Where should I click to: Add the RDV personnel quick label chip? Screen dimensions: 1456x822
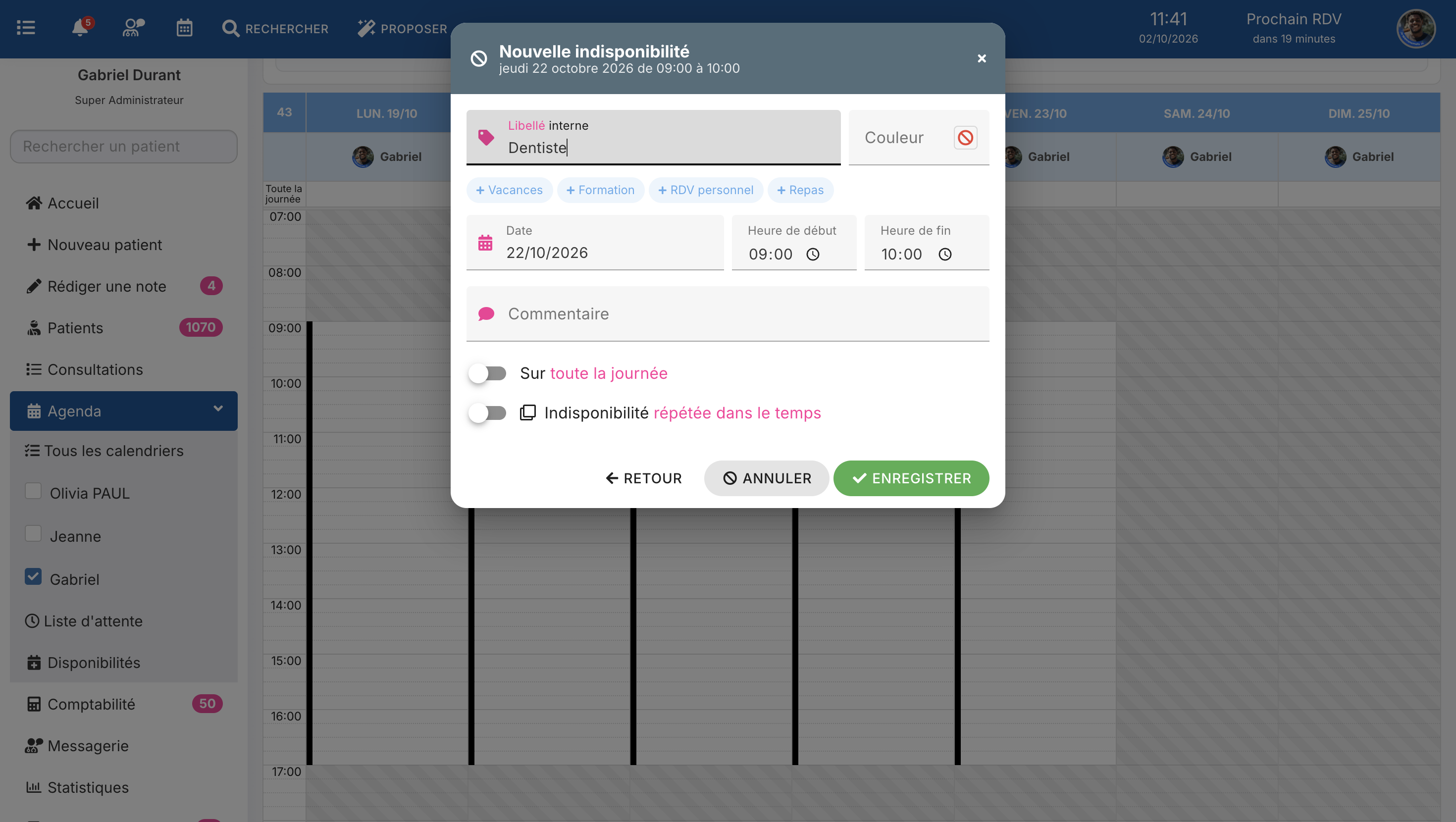[705, 190]
